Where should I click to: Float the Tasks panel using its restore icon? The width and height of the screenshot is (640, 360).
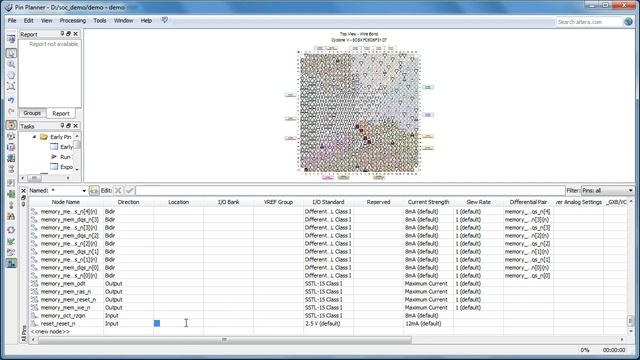tap(69, 126)
